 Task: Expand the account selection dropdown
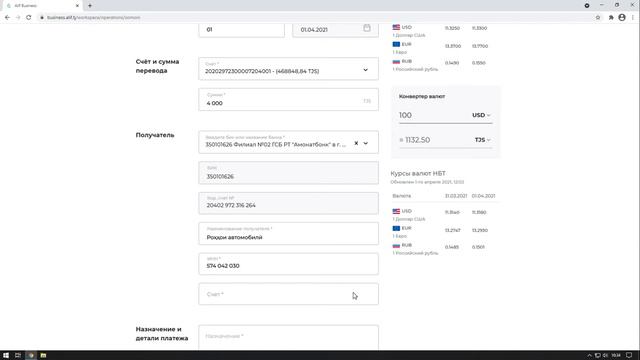365,70
